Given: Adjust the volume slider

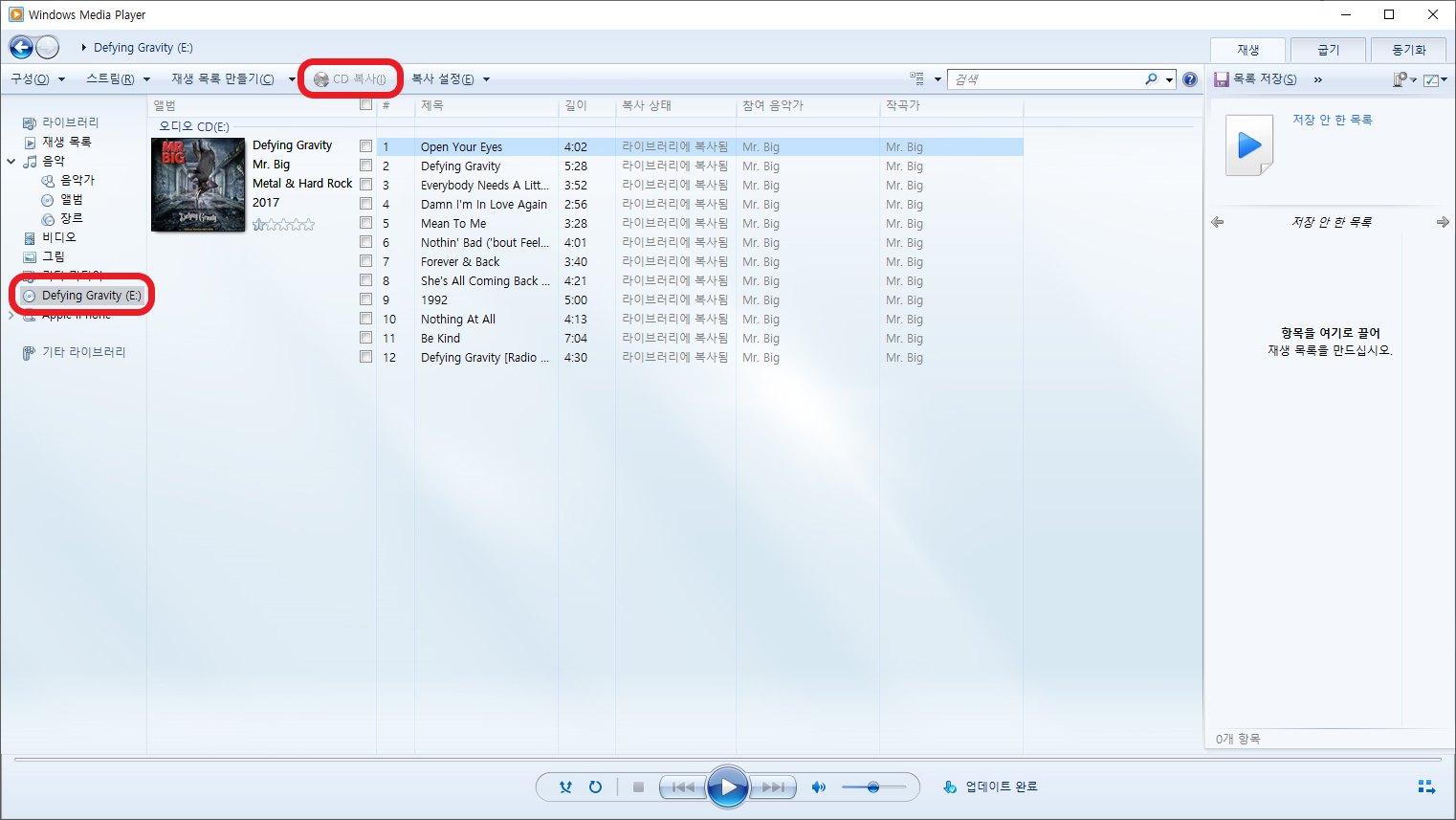Looking at the screenshot, I should pyautogui.click(x=873, y=787).
